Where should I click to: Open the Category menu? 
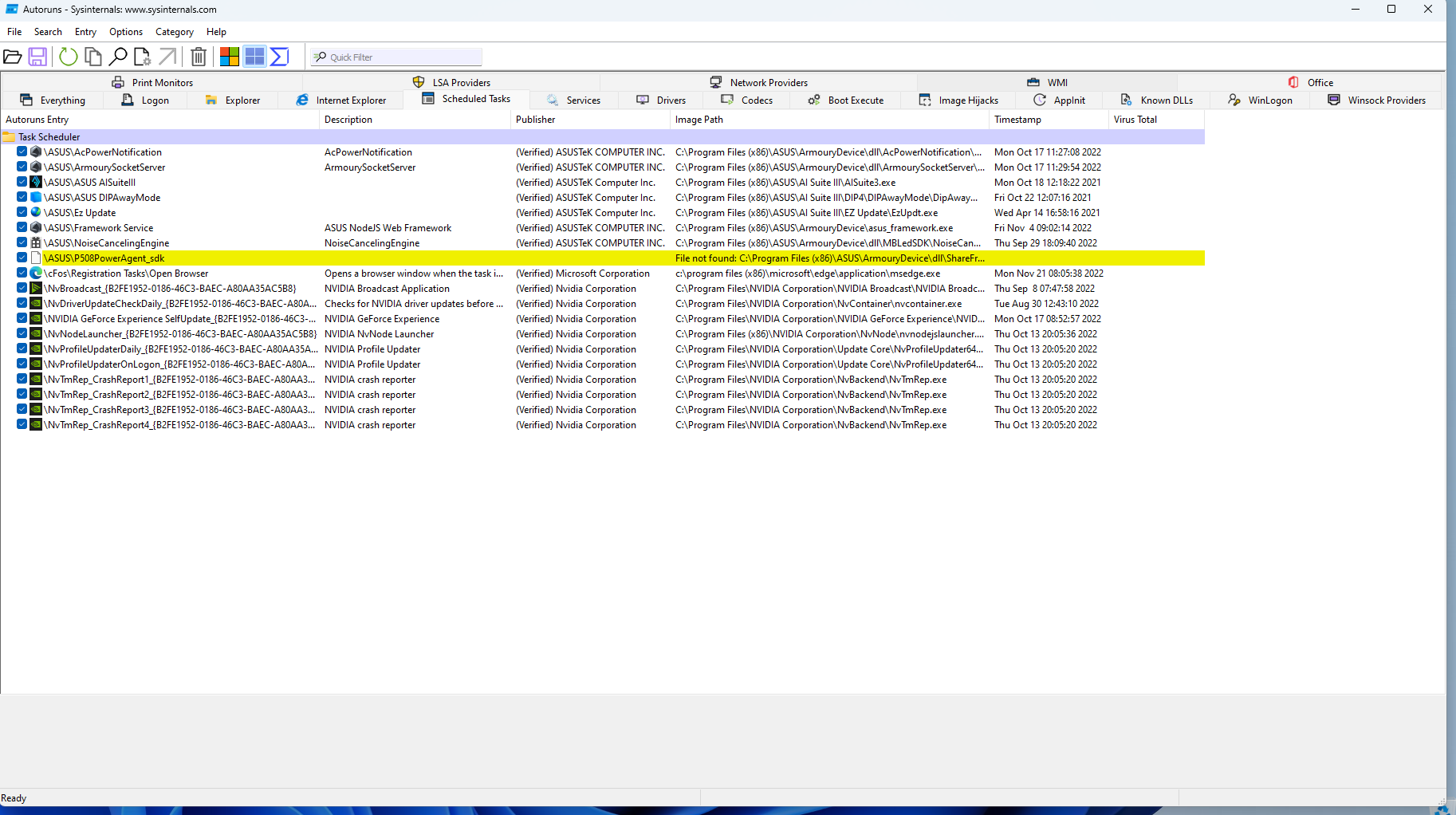pyautogui.click(x=175, y=32)
